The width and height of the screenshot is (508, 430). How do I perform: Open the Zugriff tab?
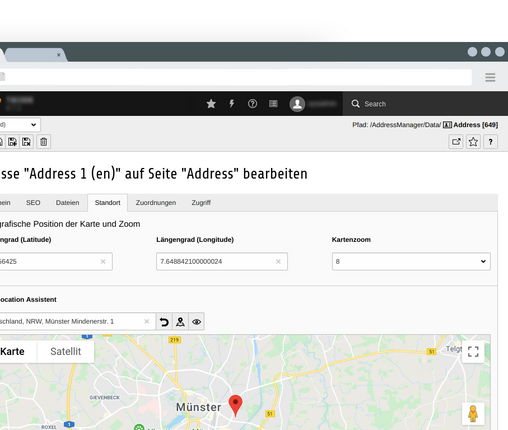tap(201, 203)
